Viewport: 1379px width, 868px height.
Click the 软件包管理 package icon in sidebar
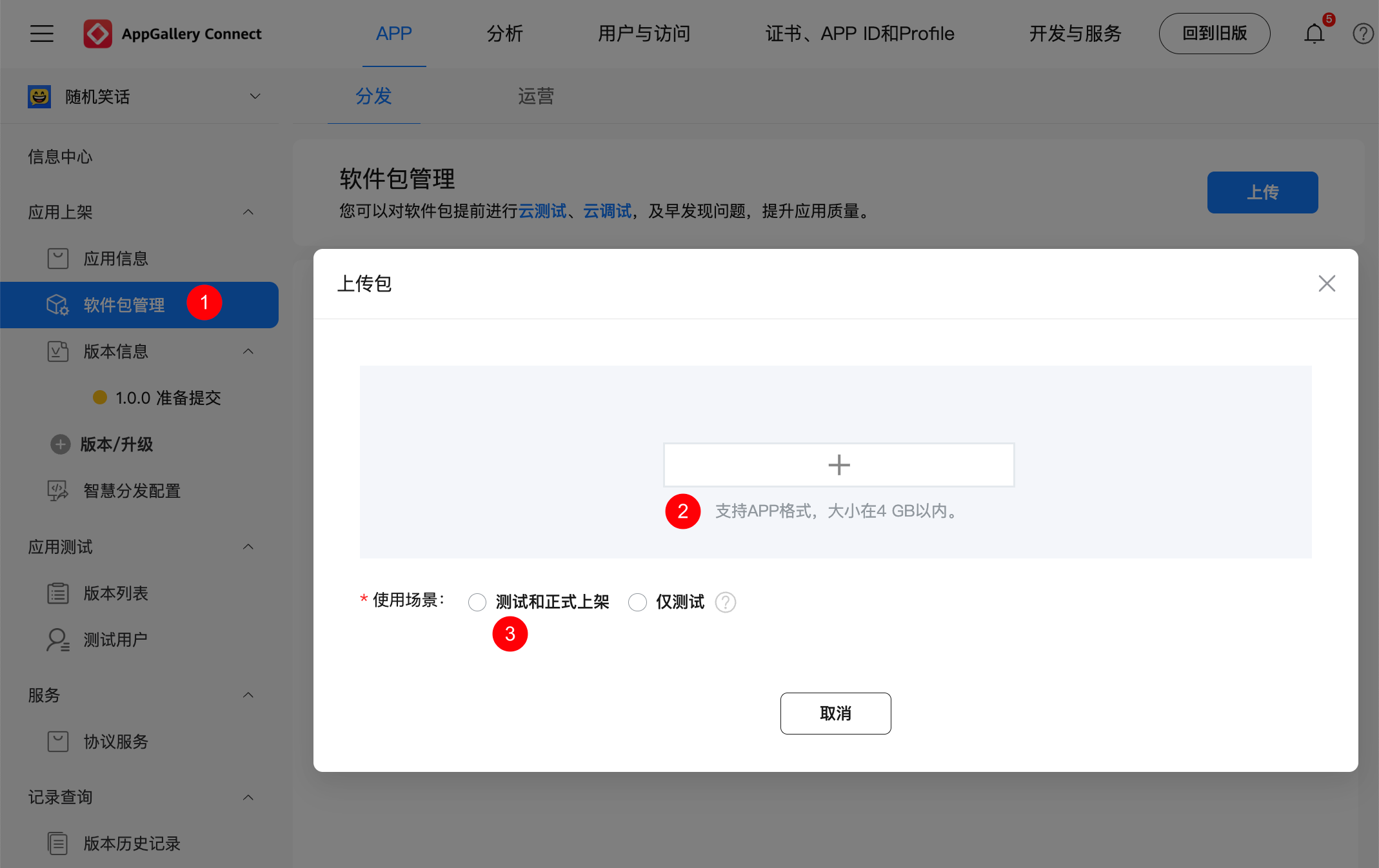pyautogui.click(x=57, y=304)
